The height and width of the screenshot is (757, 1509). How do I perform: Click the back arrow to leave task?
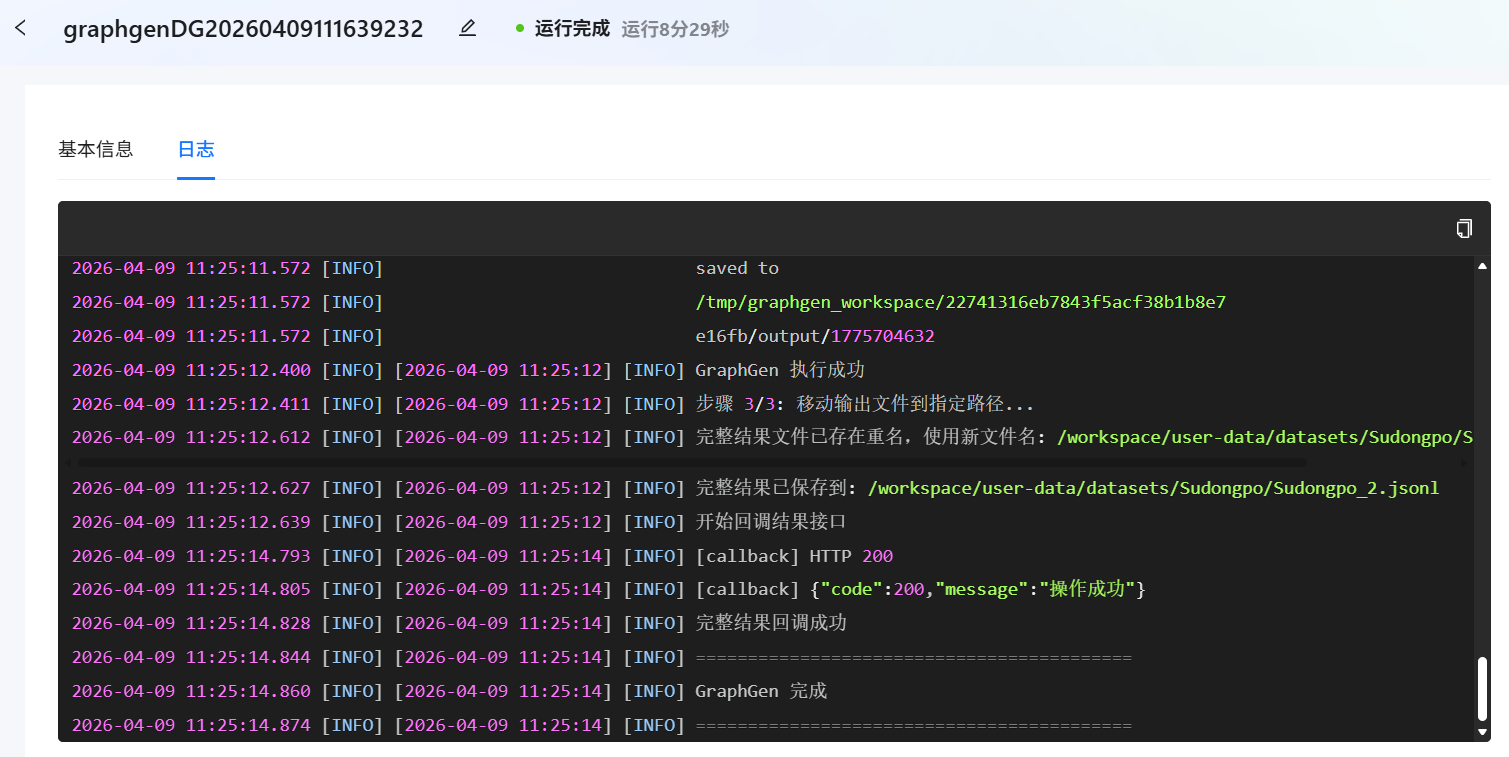click(x=21, y=28)
